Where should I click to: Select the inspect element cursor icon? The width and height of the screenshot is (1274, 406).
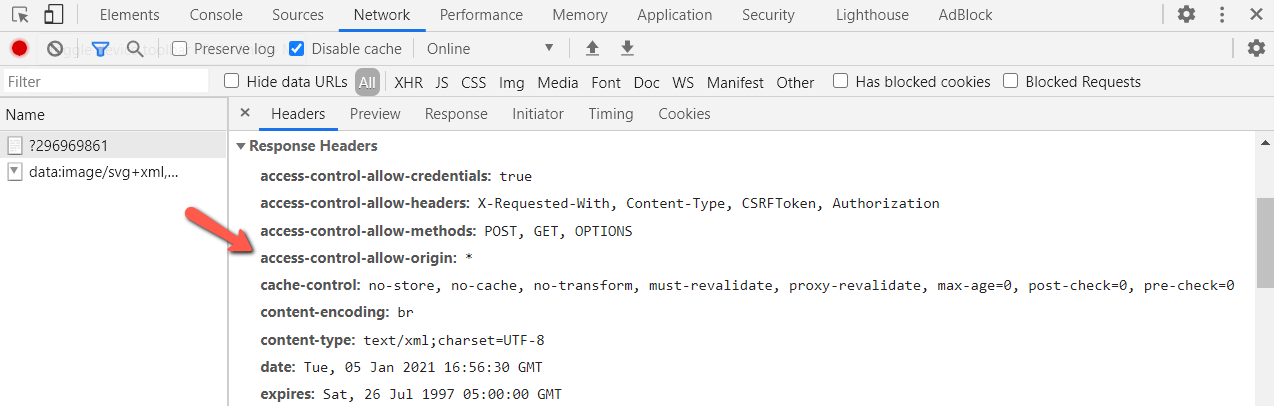[20, 14]
